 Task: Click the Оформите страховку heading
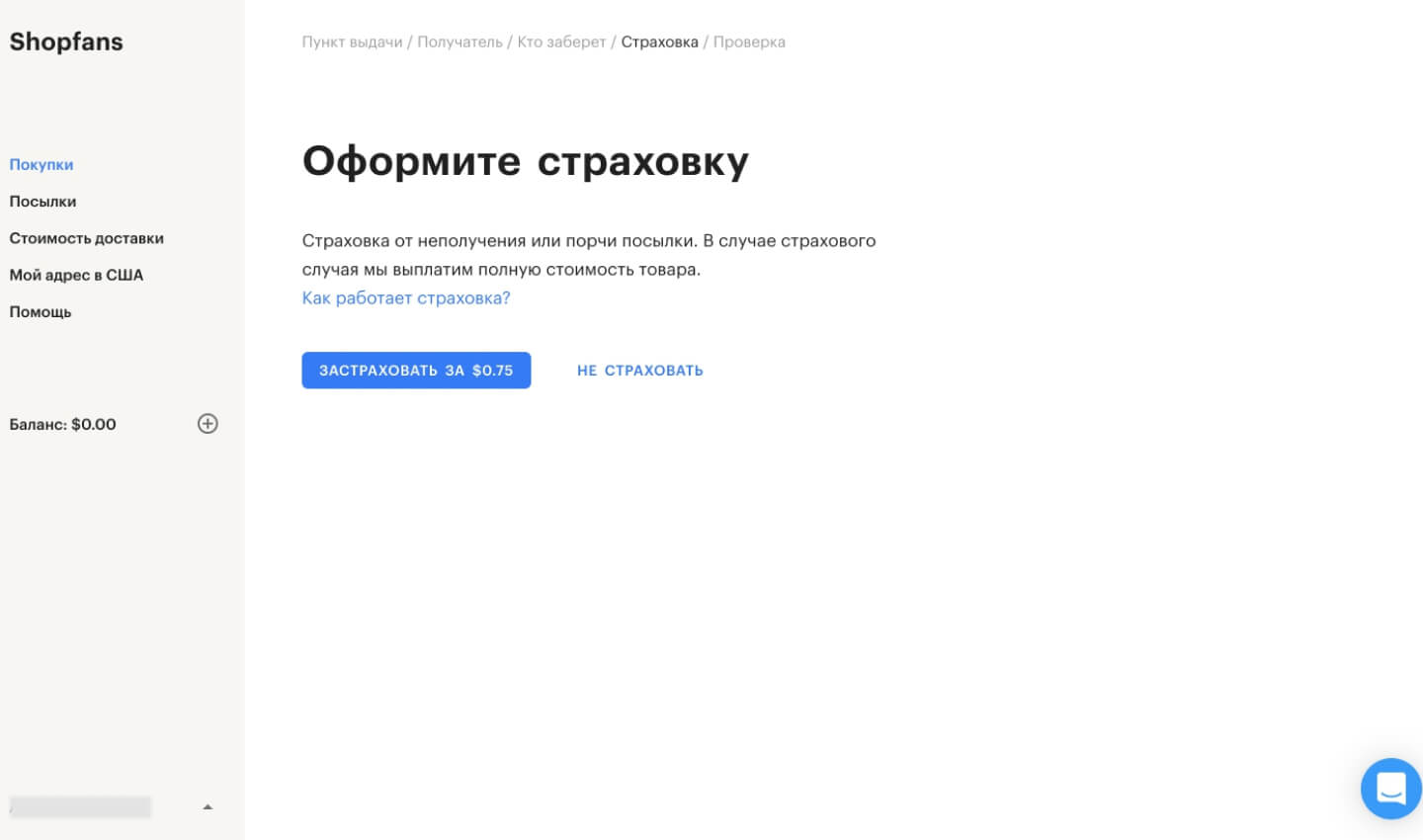pyautogui.click(x=525, y=161)
